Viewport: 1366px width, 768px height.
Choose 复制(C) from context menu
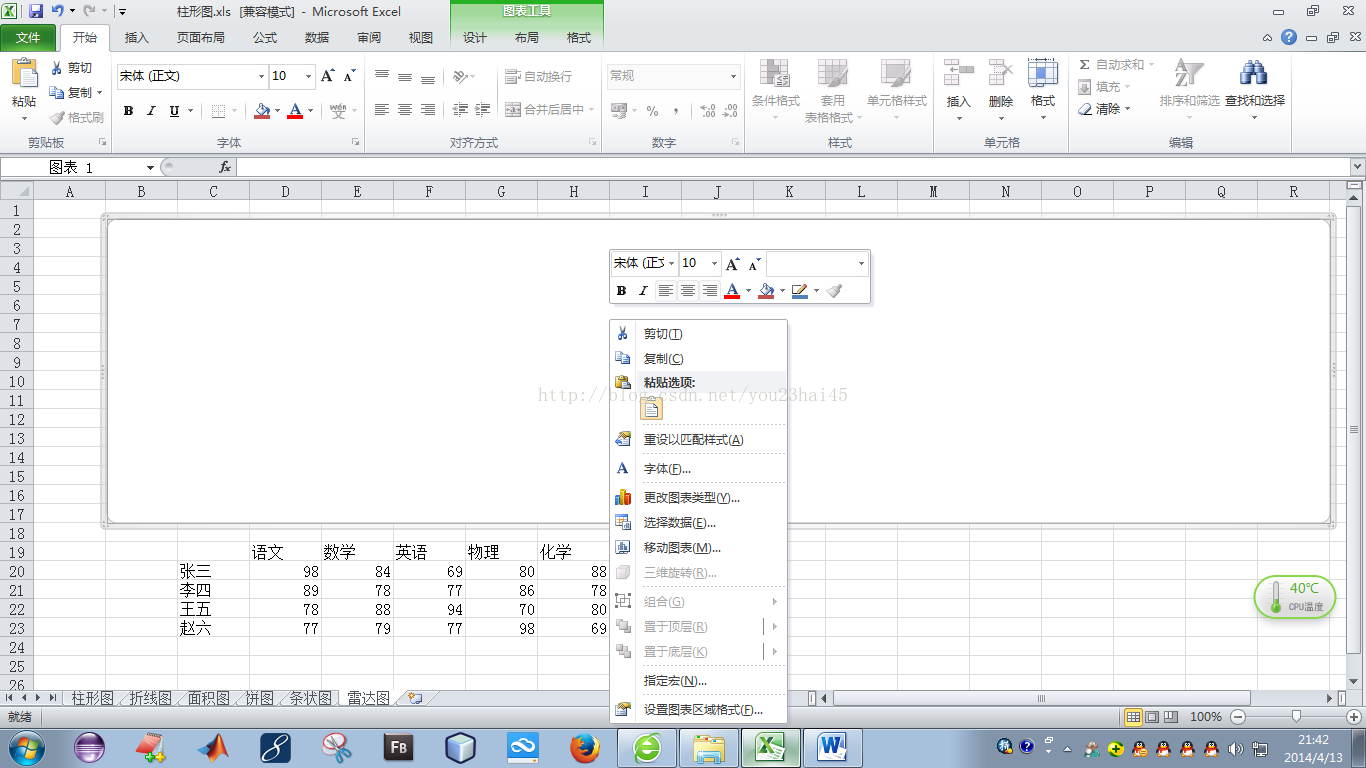[x=698, y=359]
